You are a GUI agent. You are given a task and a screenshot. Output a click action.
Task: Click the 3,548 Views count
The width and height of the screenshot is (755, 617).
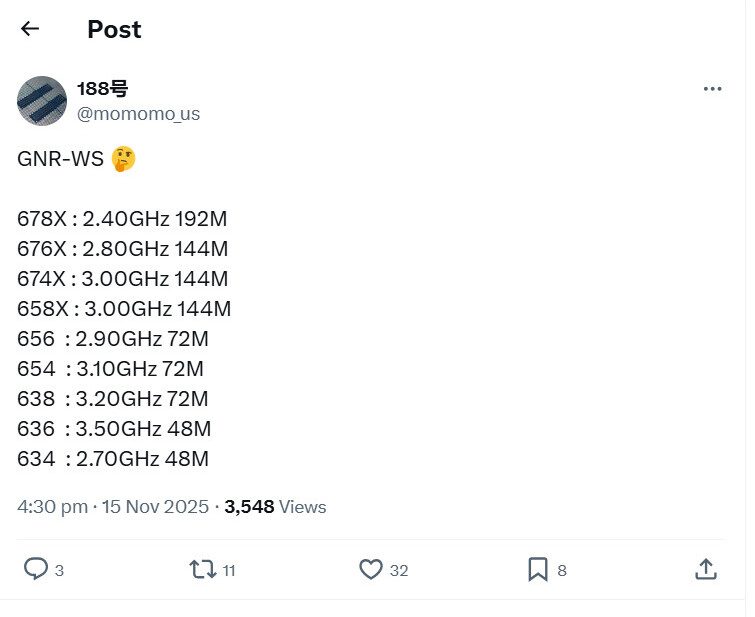[275, 507]
